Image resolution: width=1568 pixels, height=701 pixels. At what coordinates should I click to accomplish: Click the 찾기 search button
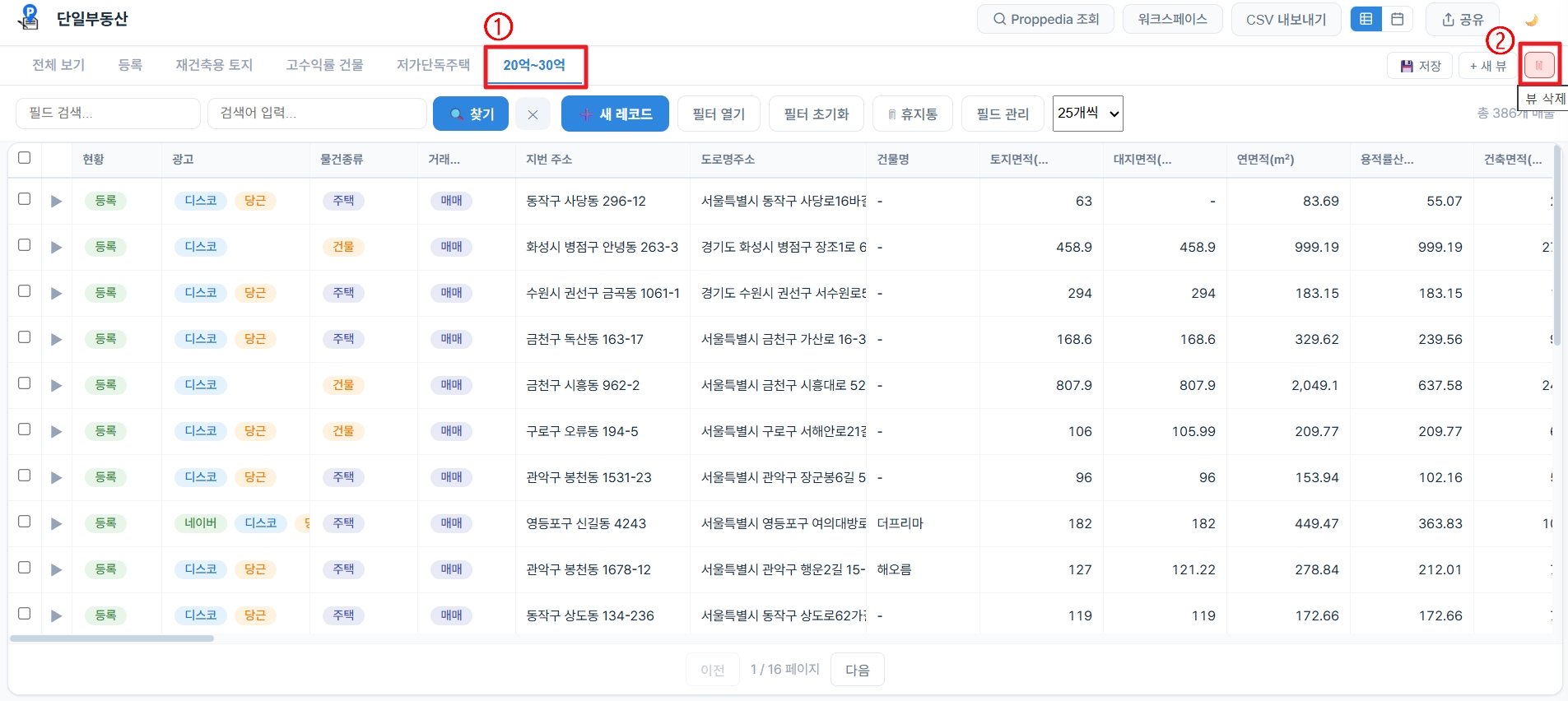pyautogui.click(x=471, y=114)
